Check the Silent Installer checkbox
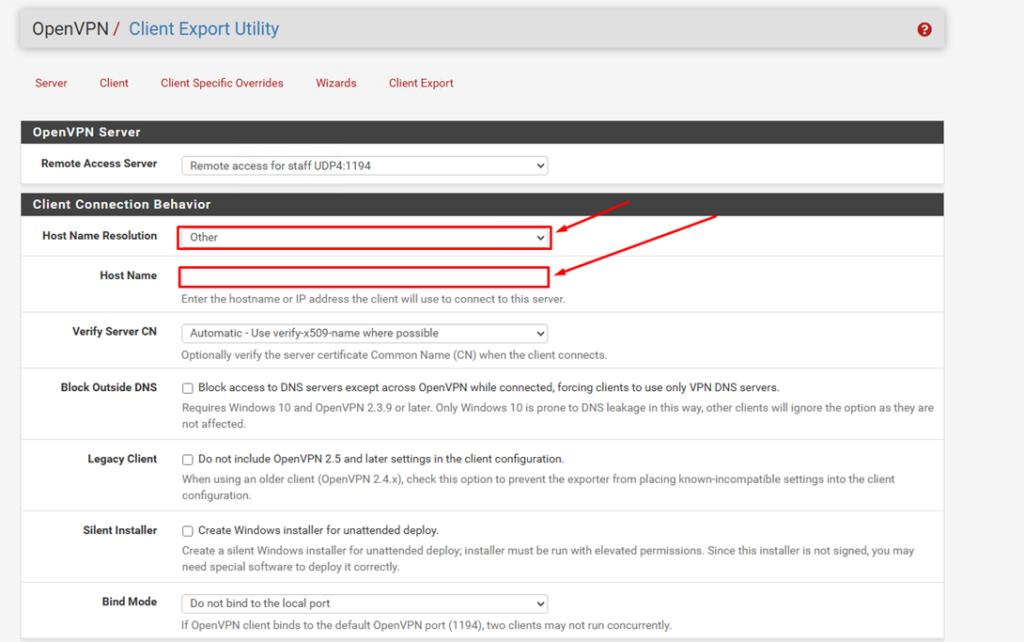This screenshot has height=642, width=1024. (187, 531)
